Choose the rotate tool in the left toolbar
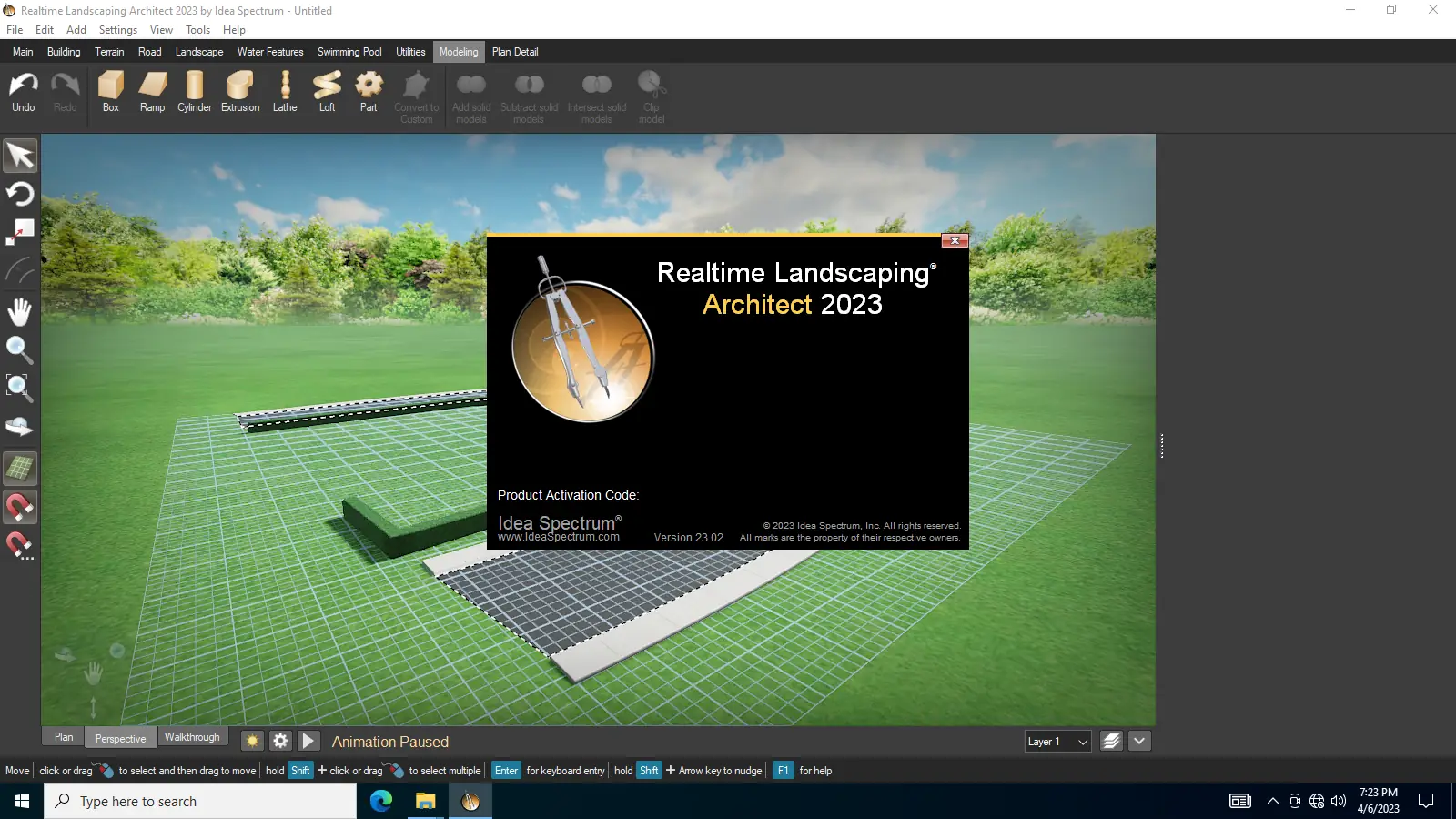 pyautogui.click(x=20, y=194)
